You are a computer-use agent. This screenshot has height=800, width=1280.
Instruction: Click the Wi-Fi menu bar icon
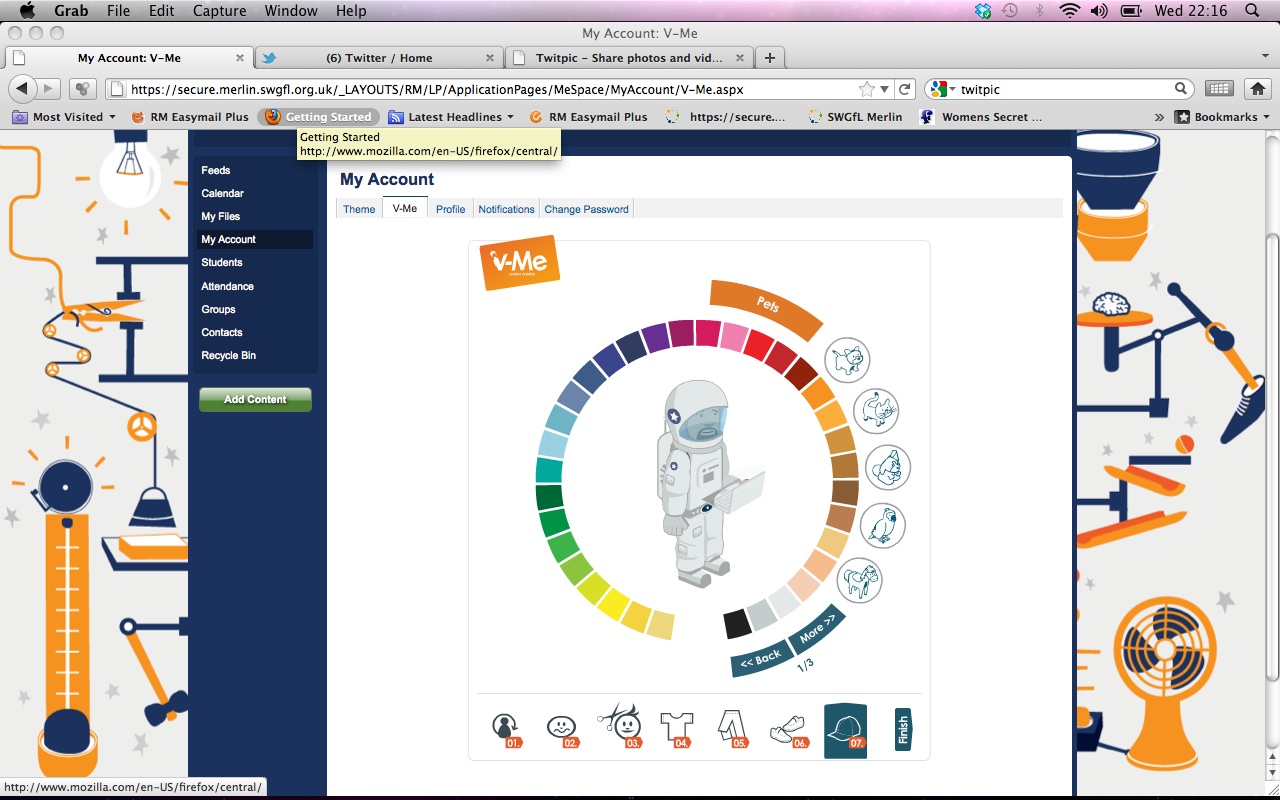(x=1070, y=11)
